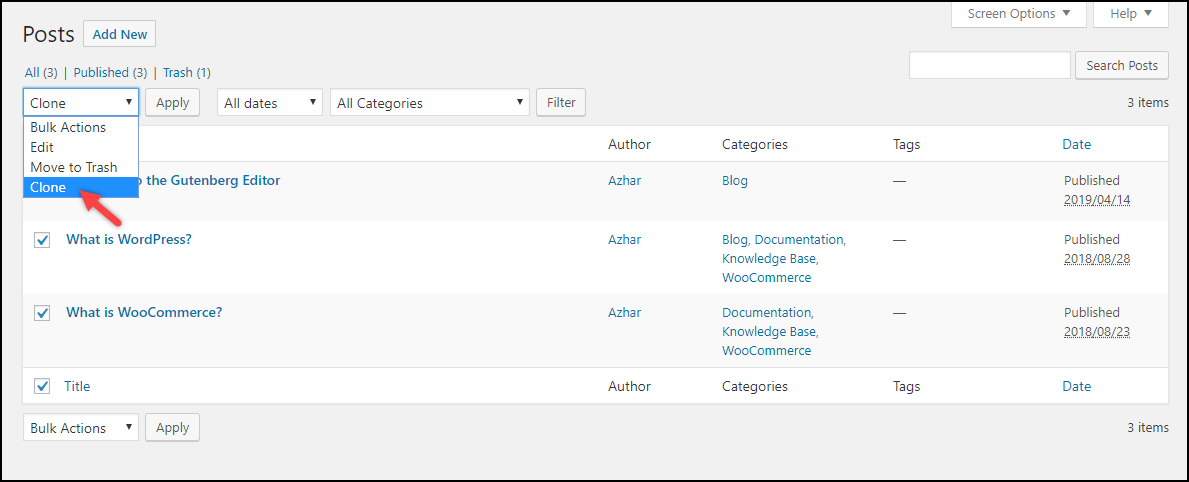This screenshot has width=1189, height=482.
Task: Click the Tags column header
Action: [x=907, y=144]
